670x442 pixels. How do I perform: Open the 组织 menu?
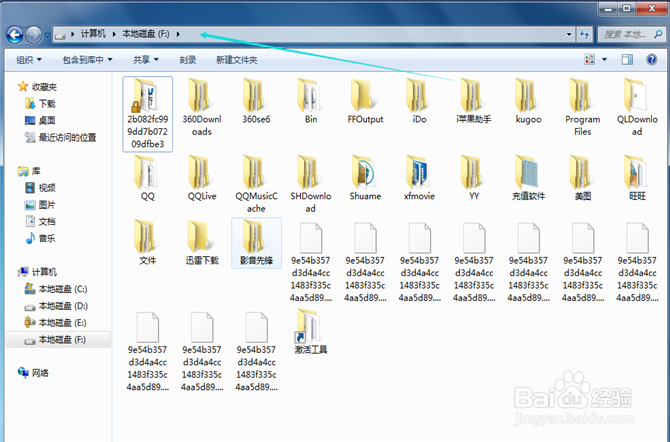pyautogui.click(x=29, y=60)
